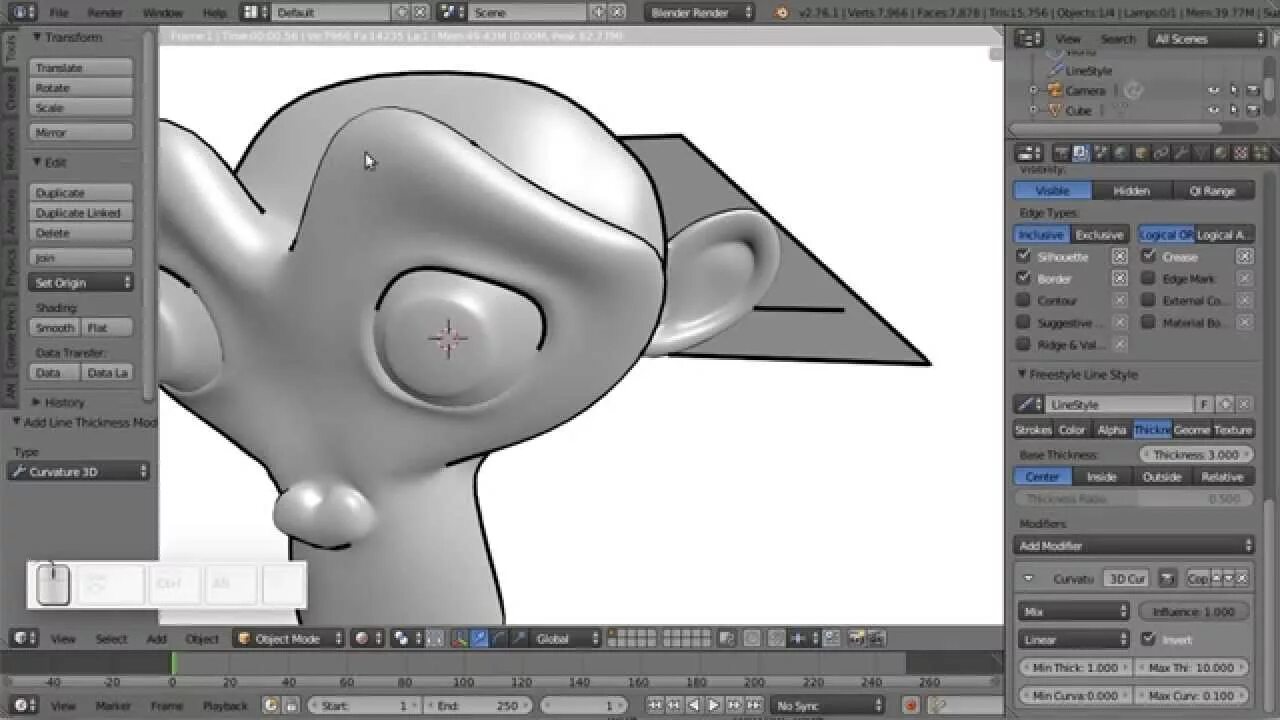Open the world properties globe icon
Image resolution: width=1280 pixels, height=720 pixels.
[1121, 153]
